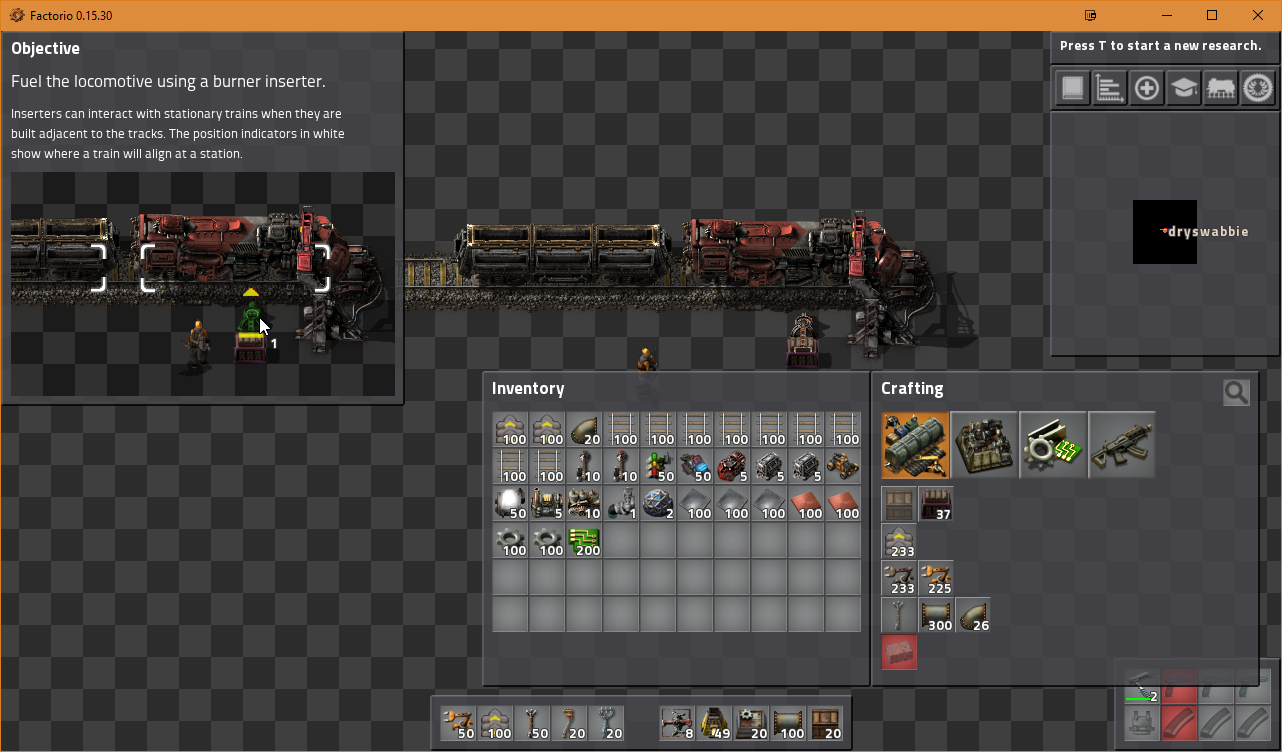Click the pickaxe tool slot showing 2
Screen dimensions: 1282x752
click(x=1142, y=687)
